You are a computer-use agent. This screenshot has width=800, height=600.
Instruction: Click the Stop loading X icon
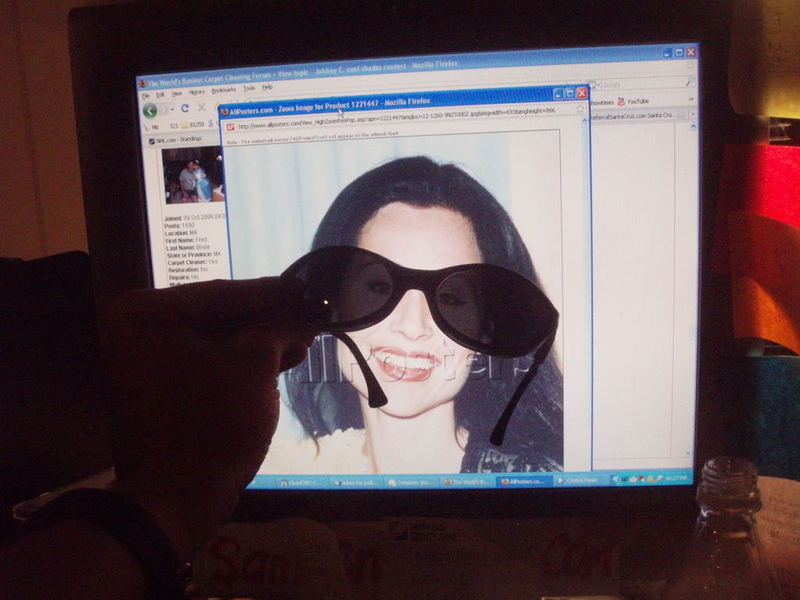pos(201,108)
